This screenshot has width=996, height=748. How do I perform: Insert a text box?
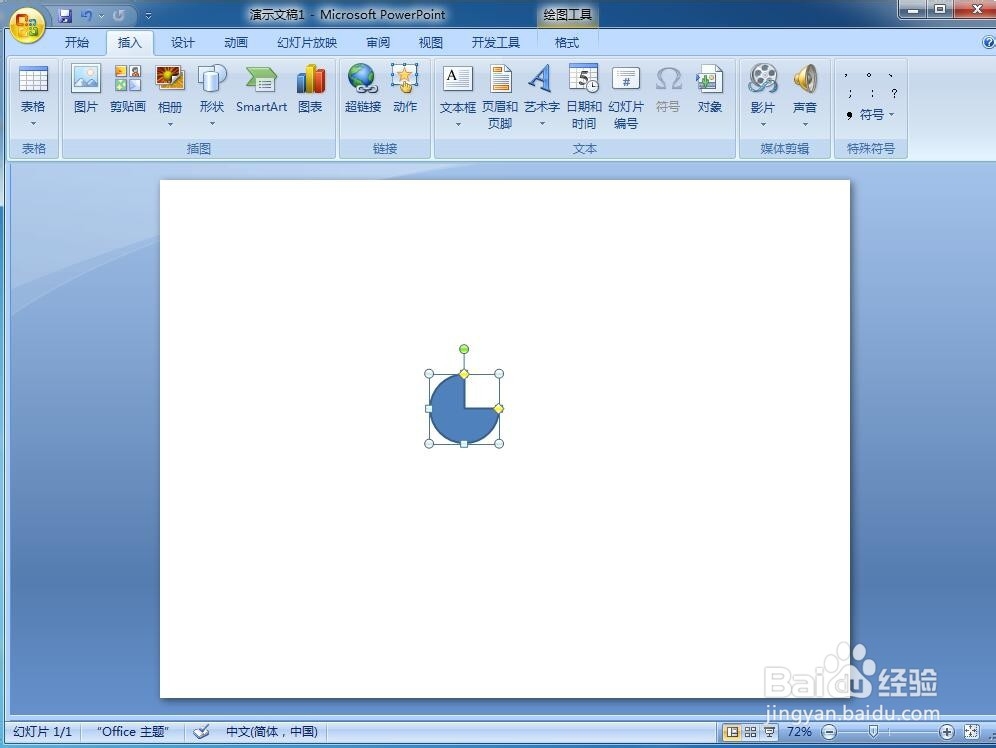tap(457, 90)
